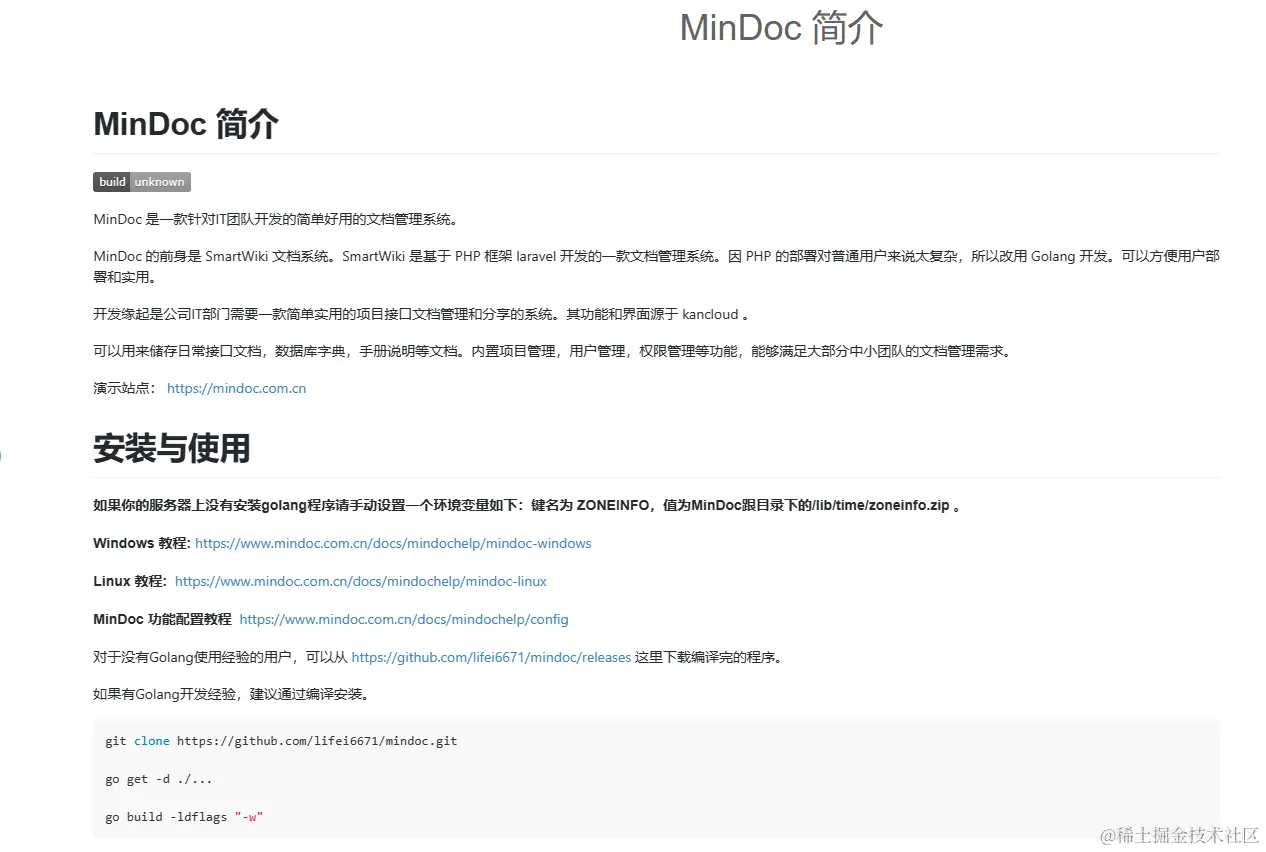The image size is (1266, 852).
Task: Open the MinDoc config tutorial link
Action: (403, 619)
